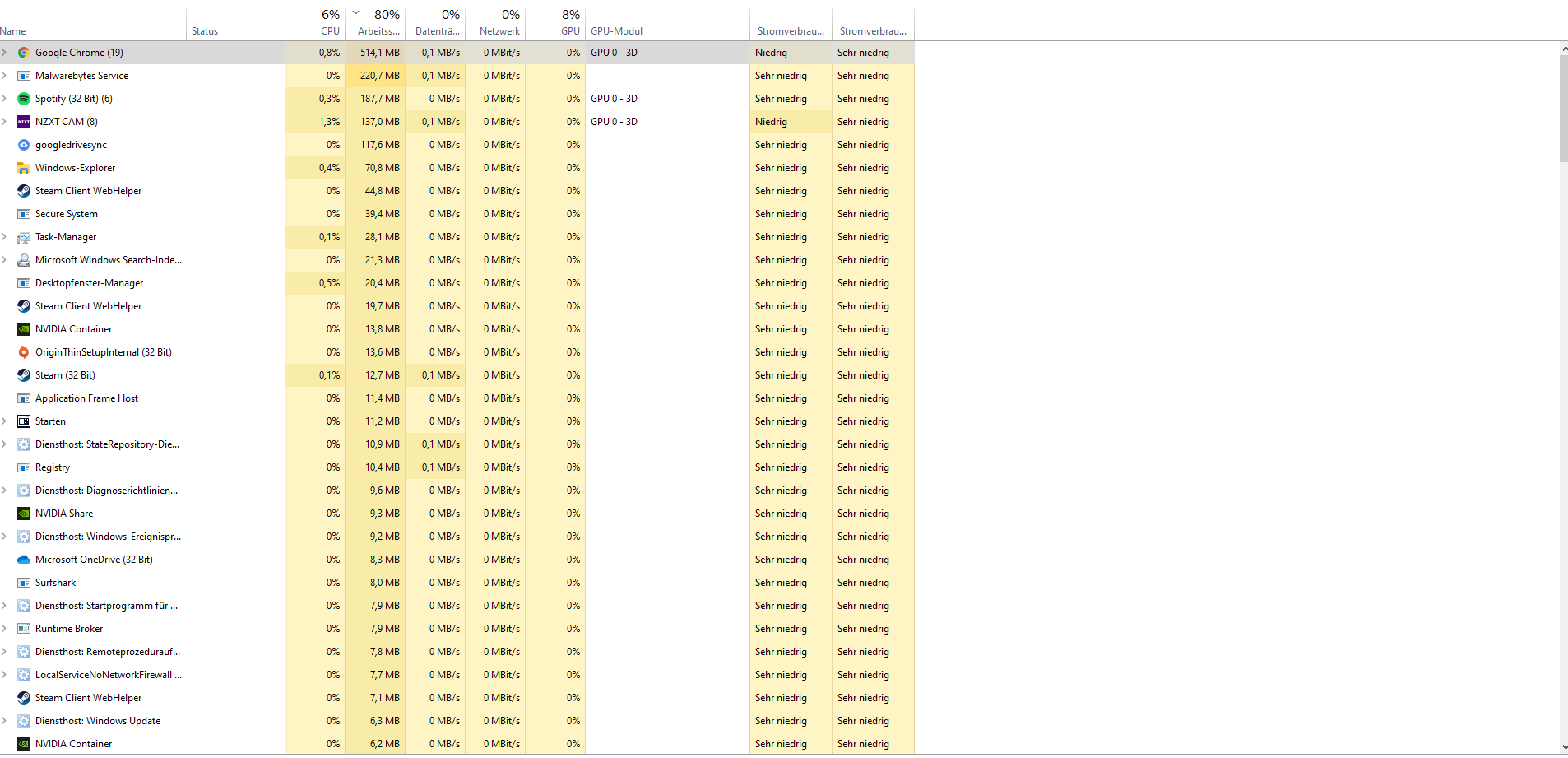The height and width of the screenshot is (758, 1568).
Task: Click the Microsoft OneDrive cloud icon
Action: (x=24, y=560)
